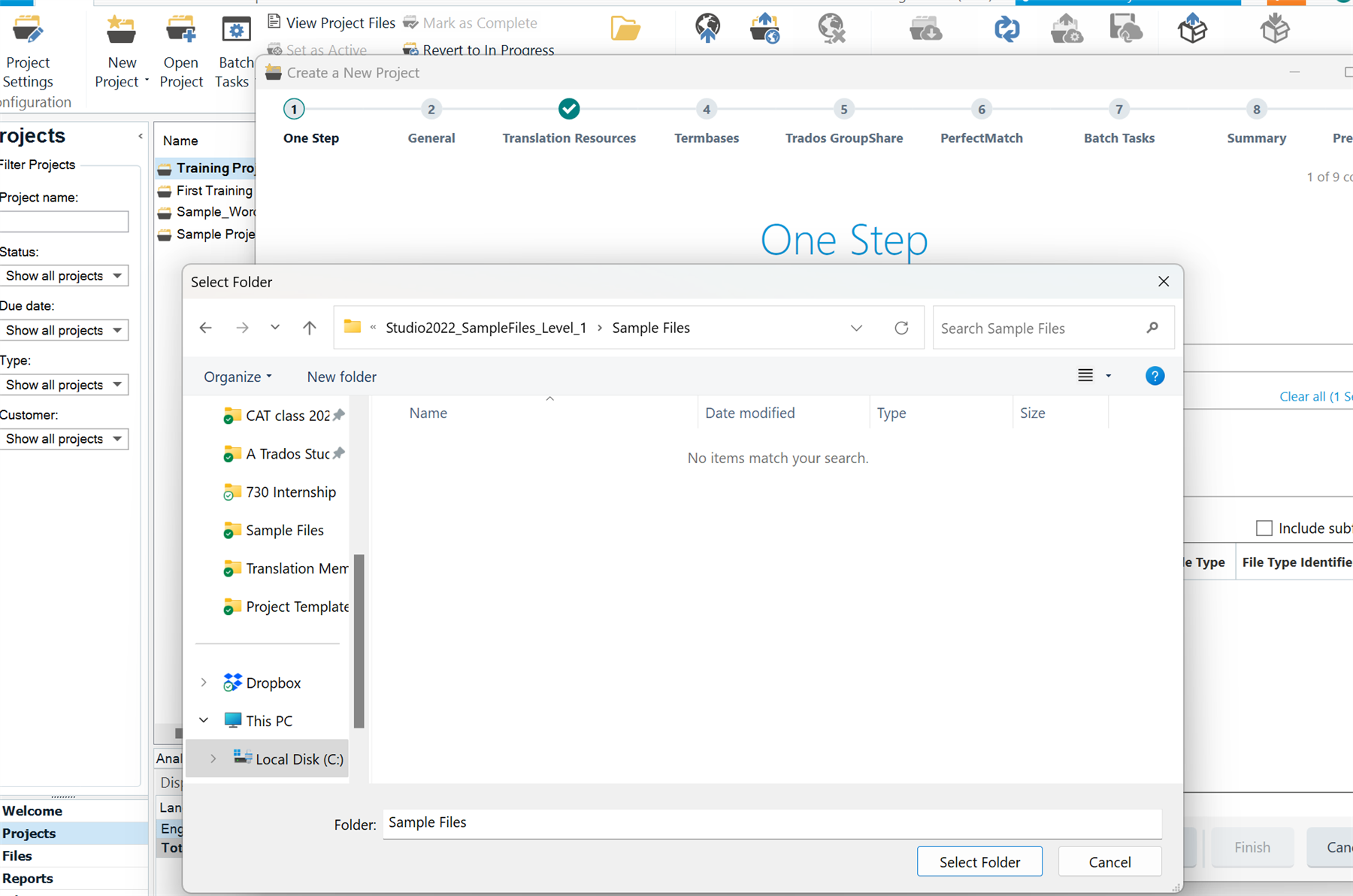Expand the New Project dropdown arrow

pyautogui.click(x=147, y=80)
